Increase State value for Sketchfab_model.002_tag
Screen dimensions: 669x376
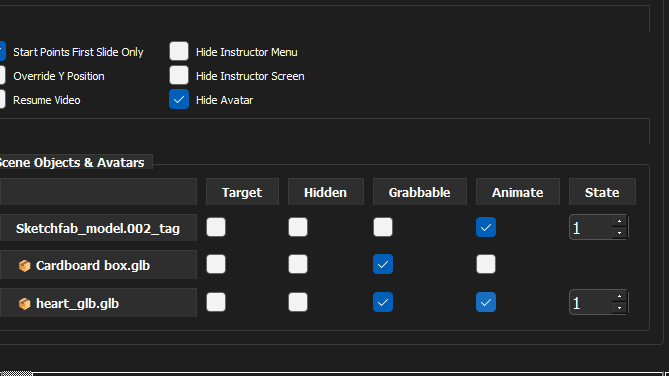(620, 222)
